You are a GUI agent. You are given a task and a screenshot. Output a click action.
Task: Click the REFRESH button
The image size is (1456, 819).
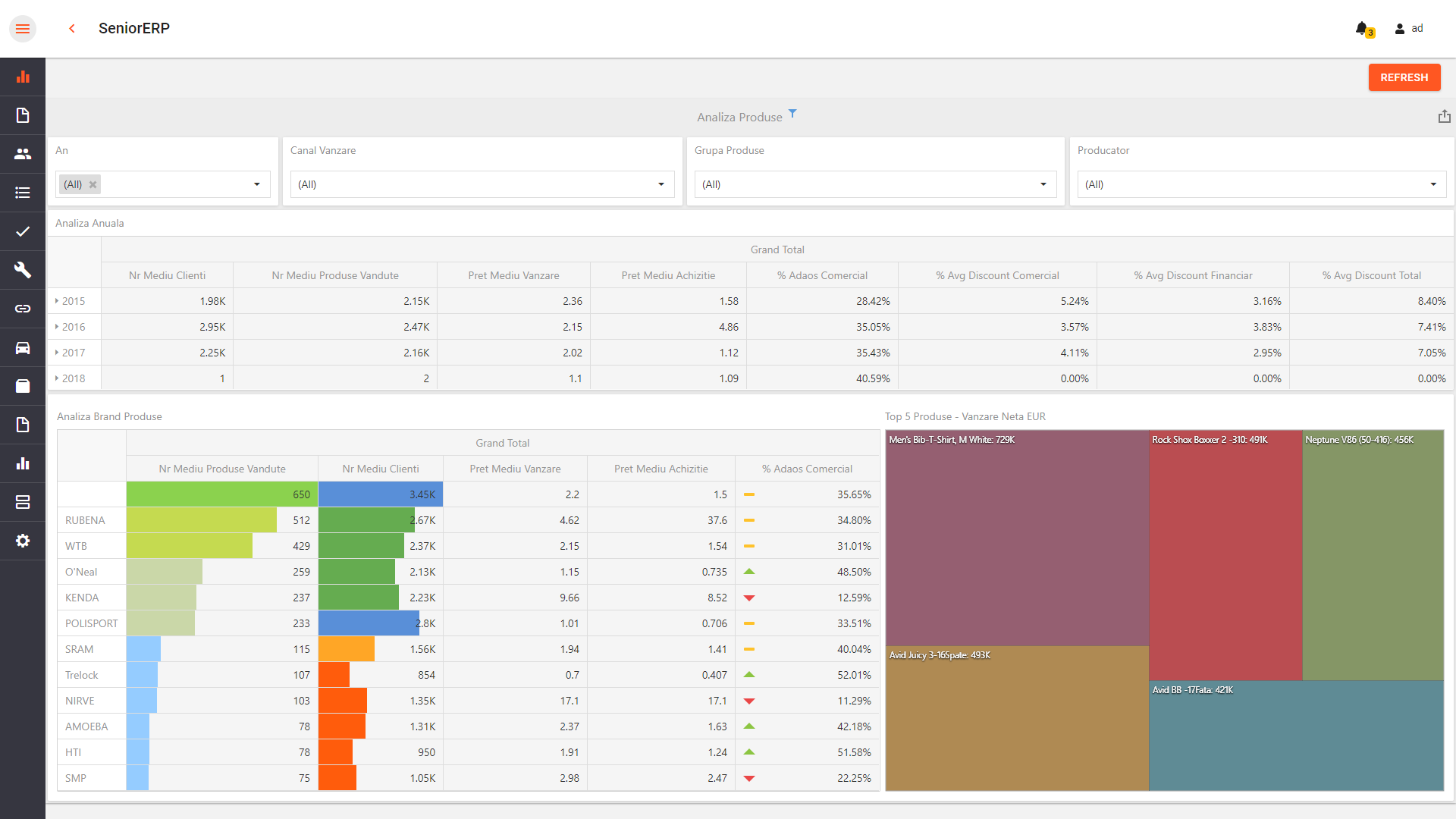coord(1404,77)
